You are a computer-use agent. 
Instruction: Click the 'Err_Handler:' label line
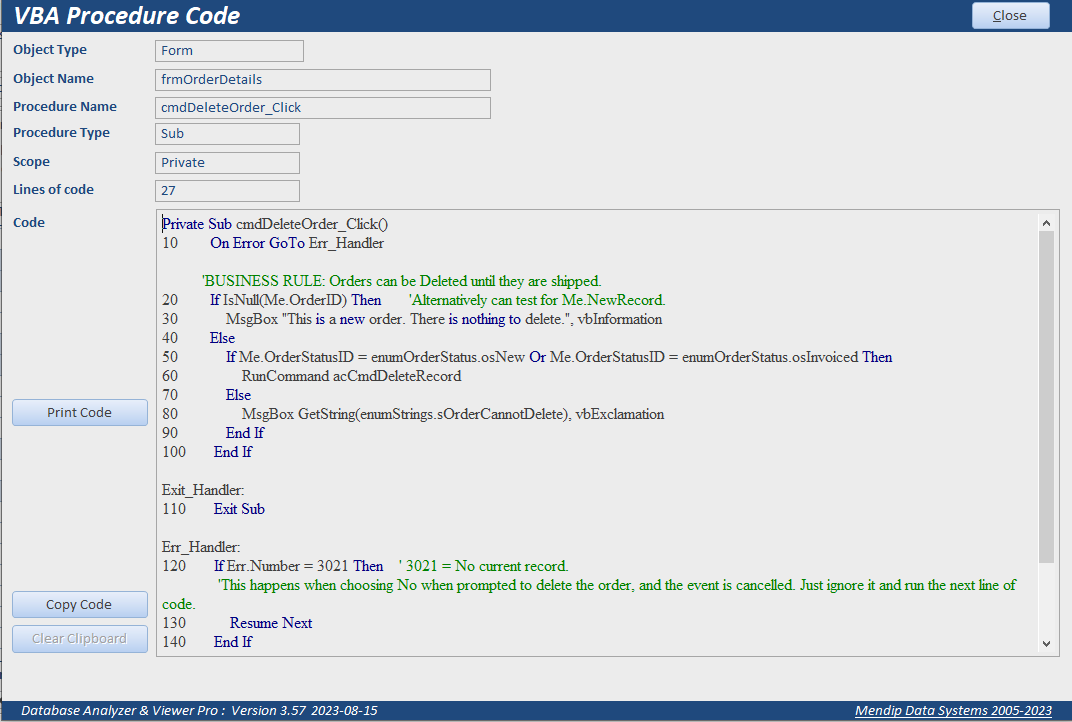201,547
